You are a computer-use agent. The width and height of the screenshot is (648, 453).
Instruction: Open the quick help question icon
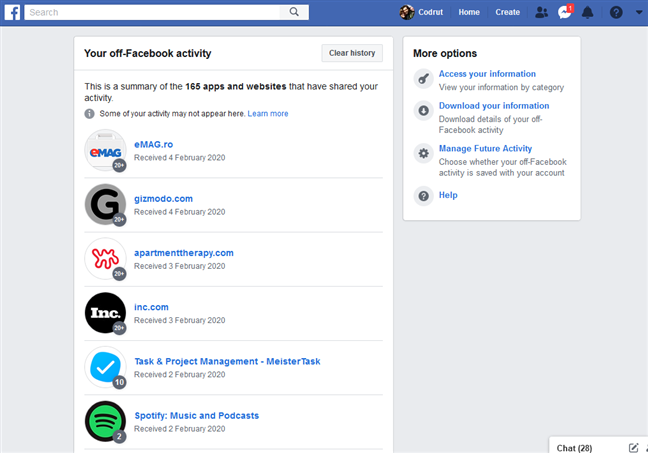tap(616, 12)
